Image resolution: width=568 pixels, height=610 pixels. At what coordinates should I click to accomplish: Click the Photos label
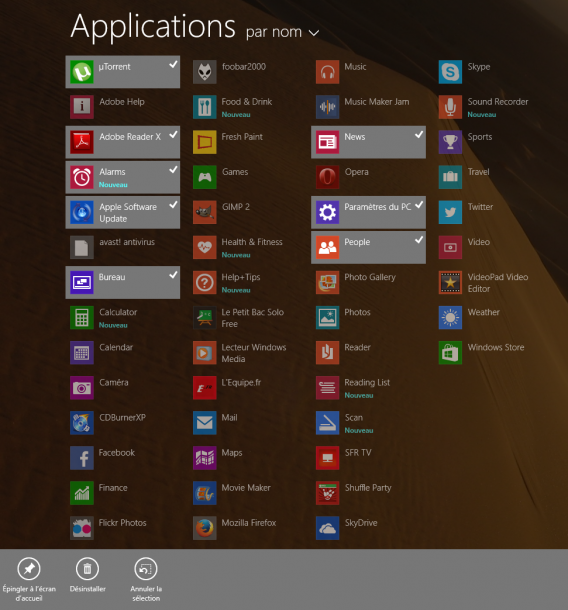[x=357, y=312]
